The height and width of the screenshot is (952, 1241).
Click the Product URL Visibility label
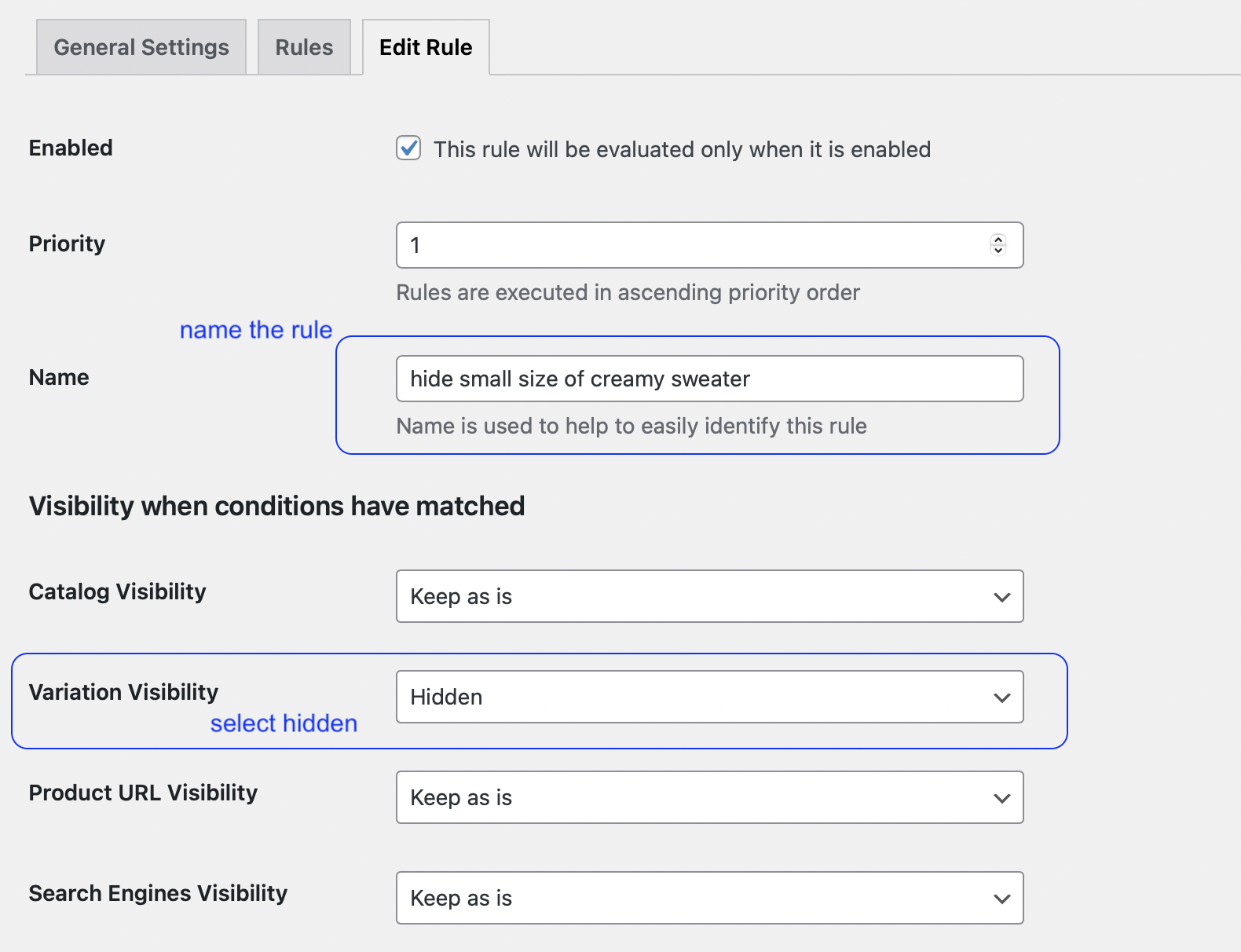click(143, 793)
